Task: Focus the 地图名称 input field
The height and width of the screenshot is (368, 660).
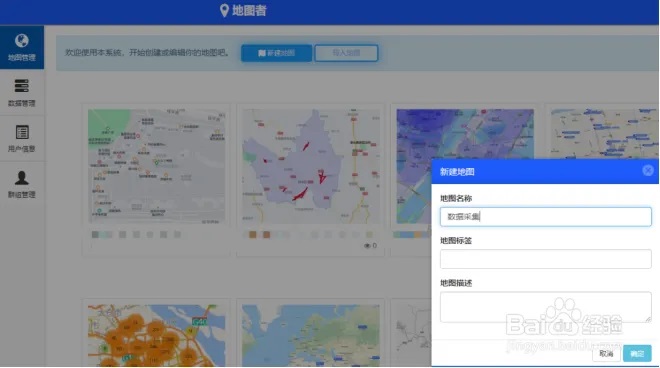Action: click(x=546, y=216)
